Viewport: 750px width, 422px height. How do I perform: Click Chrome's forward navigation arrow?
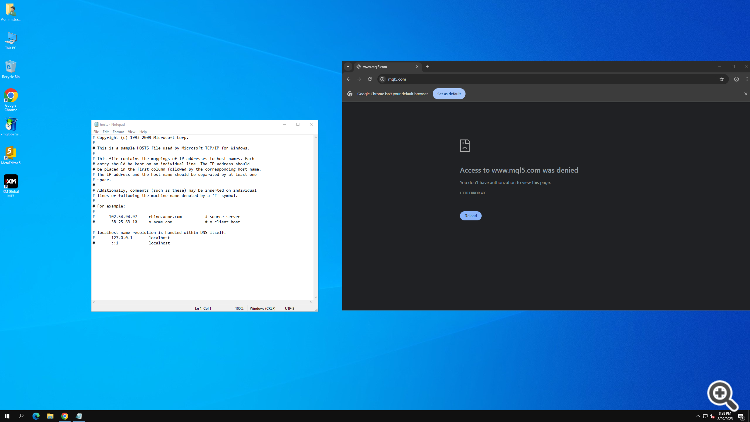359,79
